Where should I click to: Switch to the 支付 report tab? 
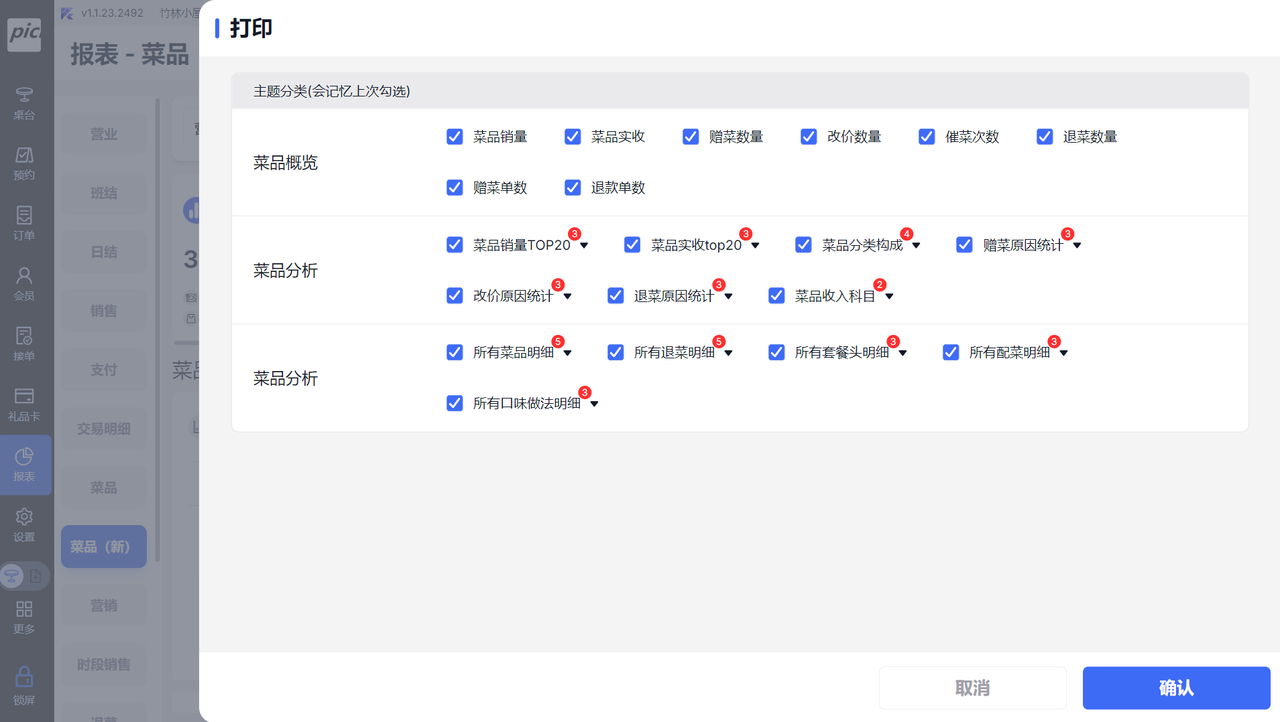coord(104,370)
